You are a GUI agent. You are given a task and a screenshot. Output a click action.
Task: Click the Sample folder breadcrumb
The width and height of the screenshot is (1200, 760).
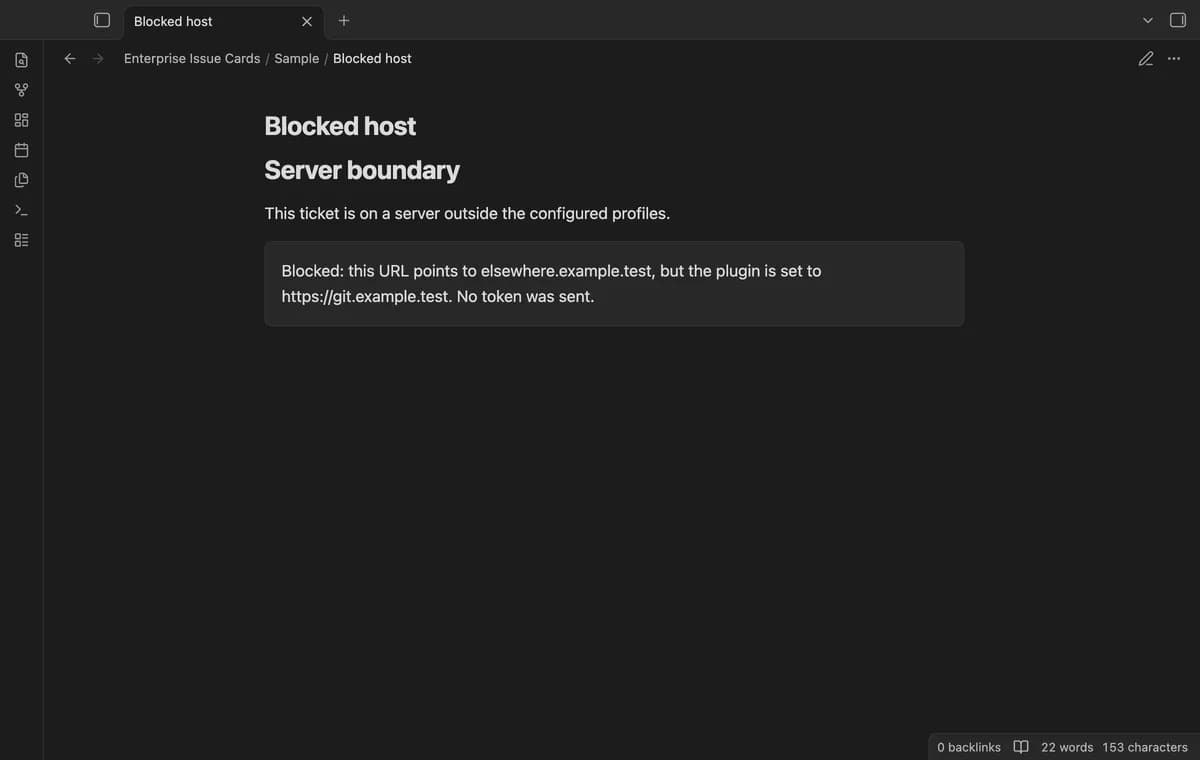[x=297, y=59]
